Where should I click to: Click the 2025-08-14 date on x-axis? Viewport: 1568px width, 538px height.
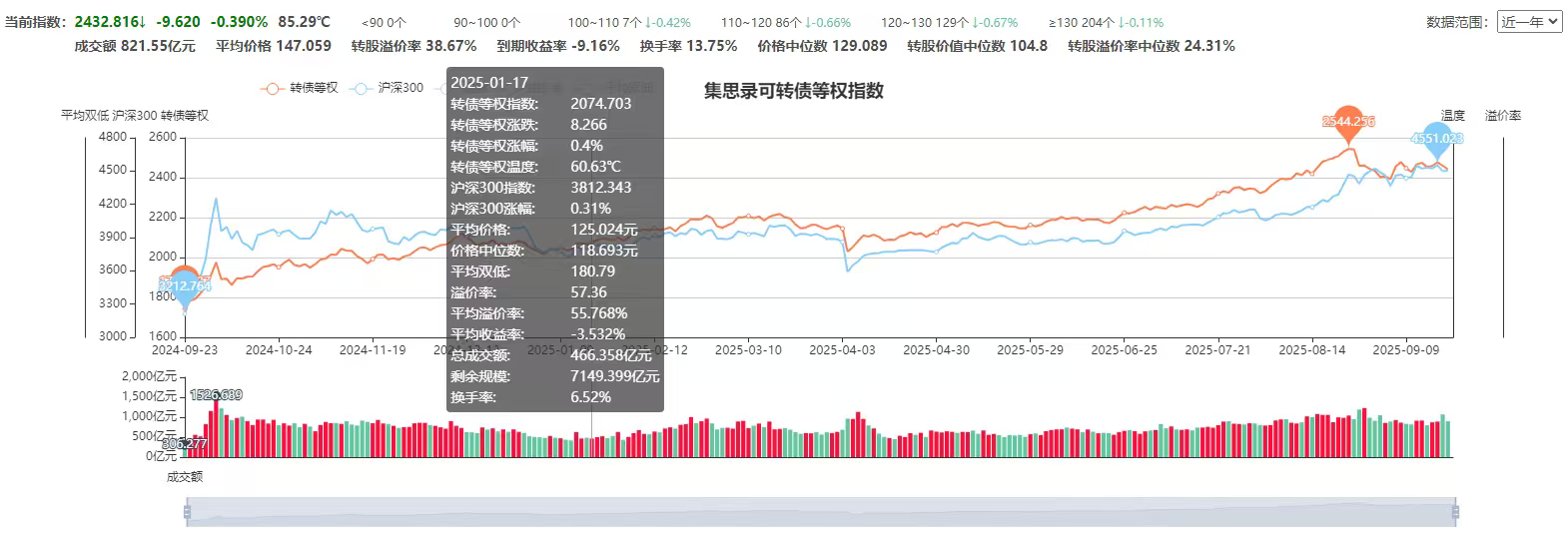[1311, 350]
